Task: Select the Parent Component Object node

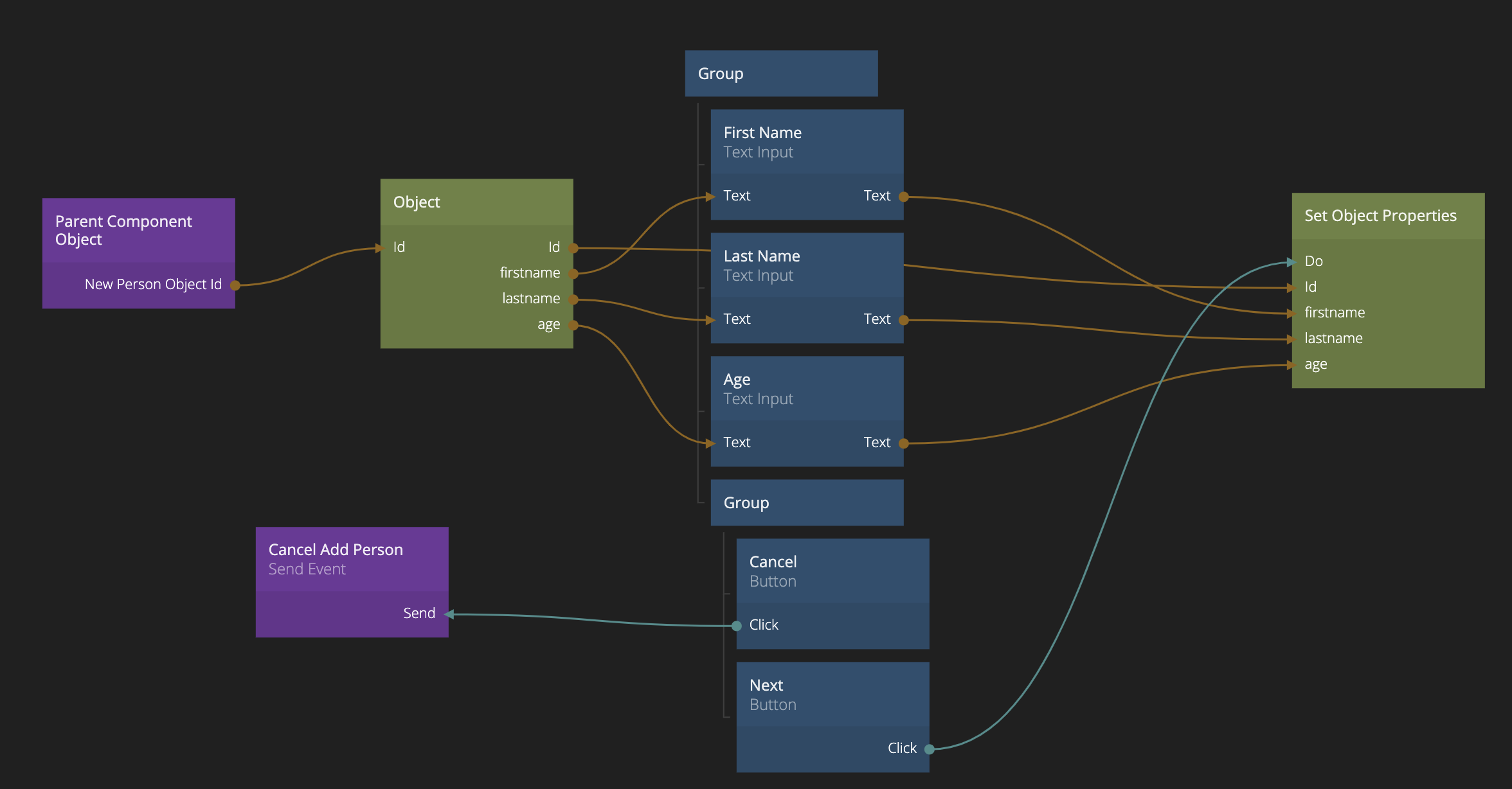Action: coord(138,231)
